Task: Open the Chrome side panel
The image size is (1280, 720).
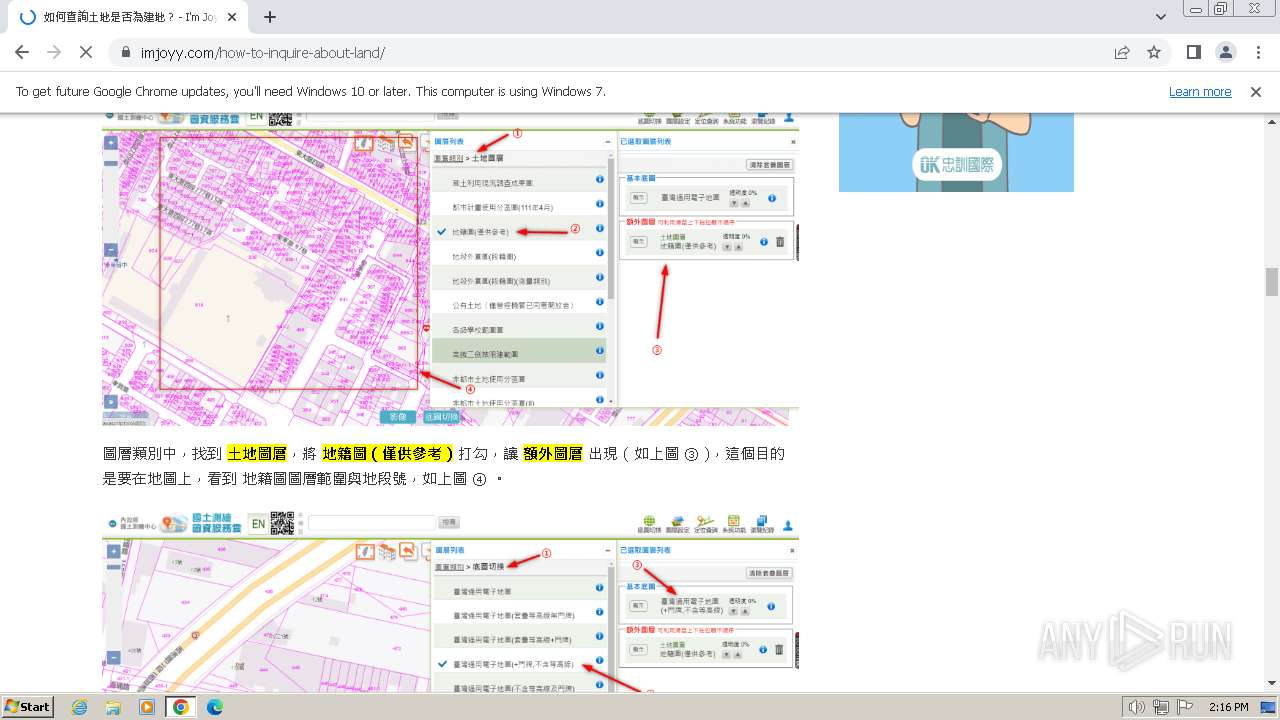Action: point(1194,52)
